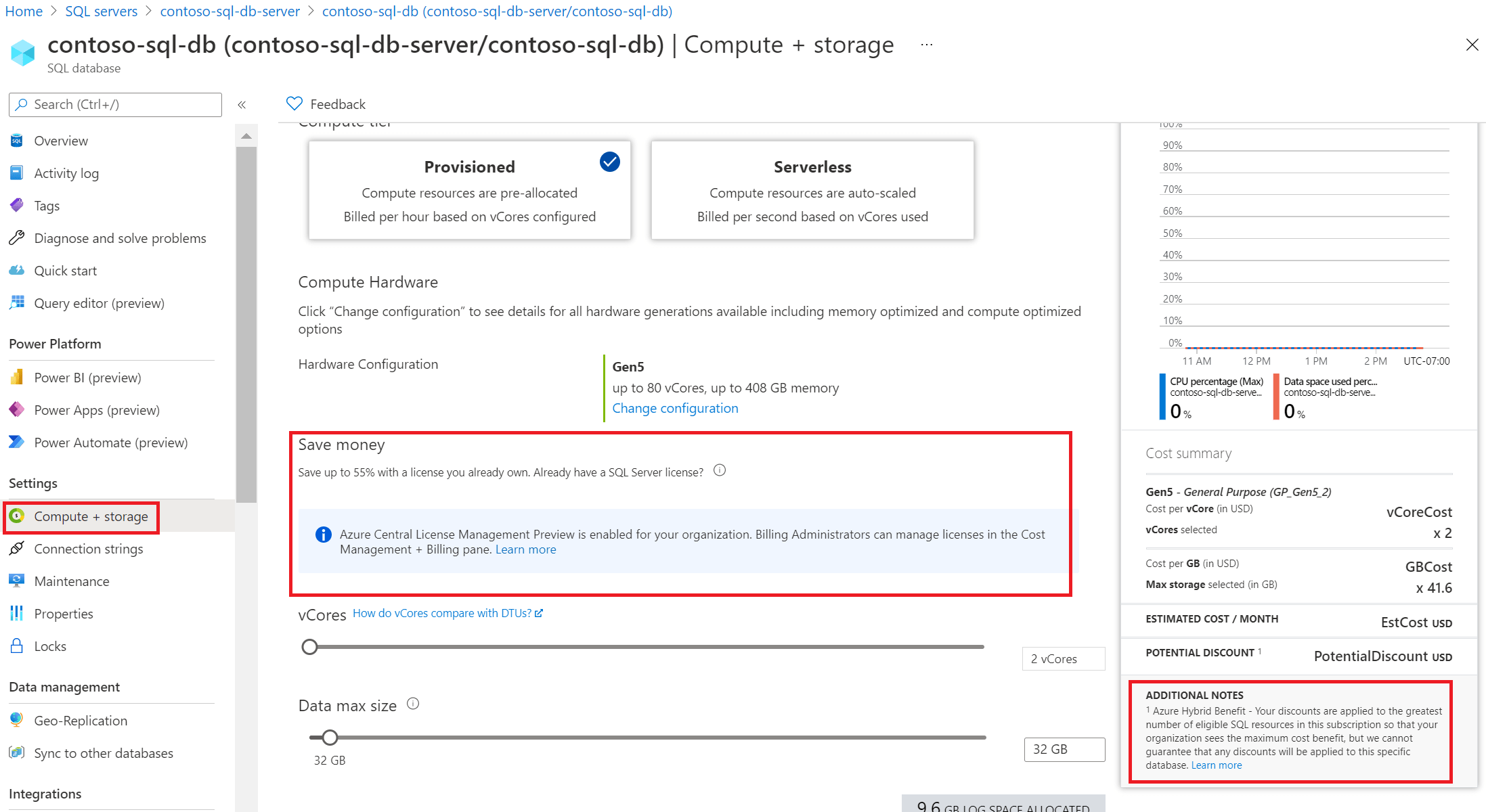The width and height of the screenshot is (1486, 812).
Task: Open SQL servers breadcrumb
Action: 101,11
